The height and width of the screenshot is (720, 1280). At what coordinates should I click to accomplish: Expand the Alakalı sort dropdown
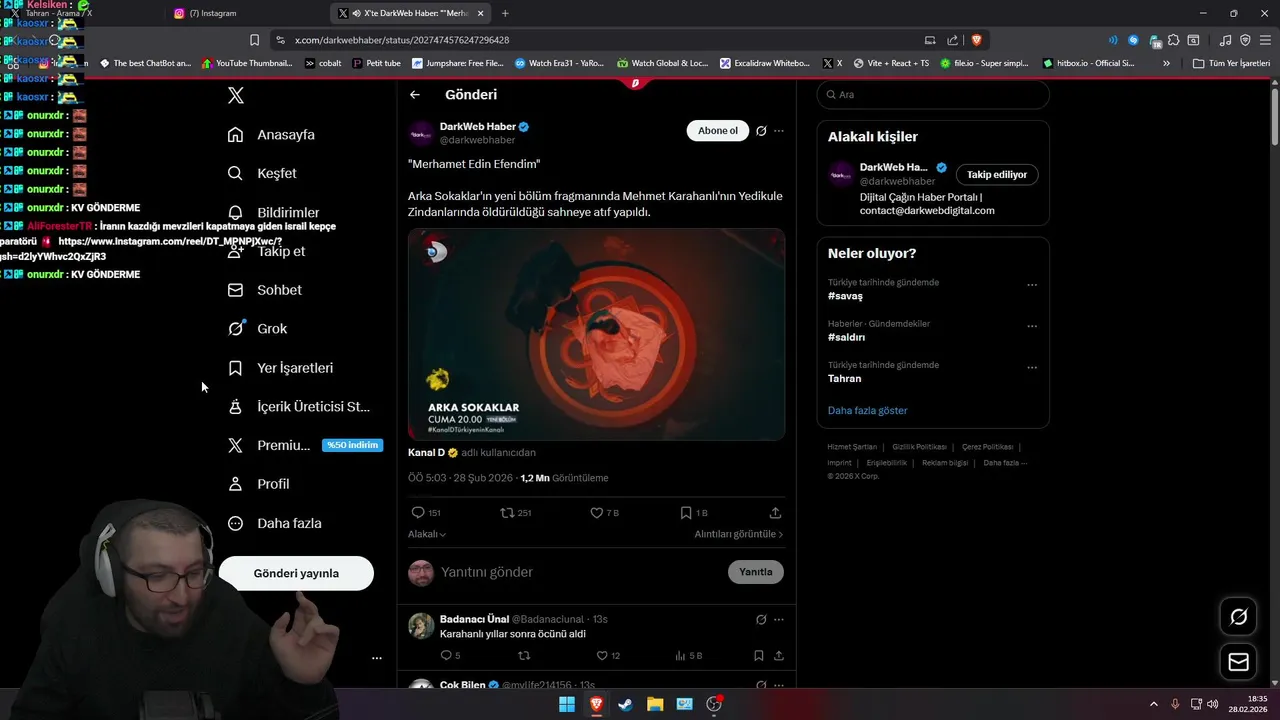pyautogui.click(x=427, y=534)
